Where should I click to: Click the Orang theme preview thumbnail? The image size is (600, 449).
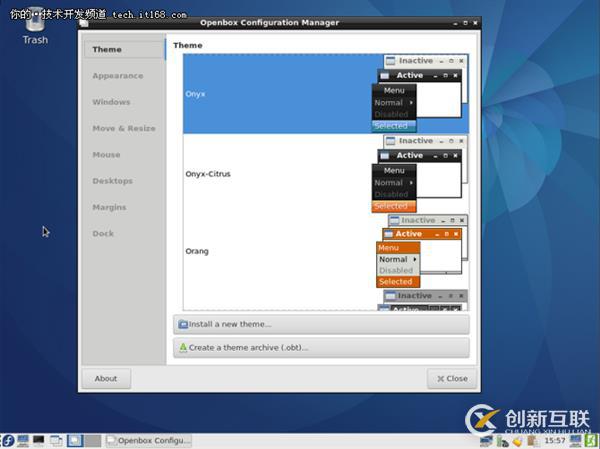[422, 251]
